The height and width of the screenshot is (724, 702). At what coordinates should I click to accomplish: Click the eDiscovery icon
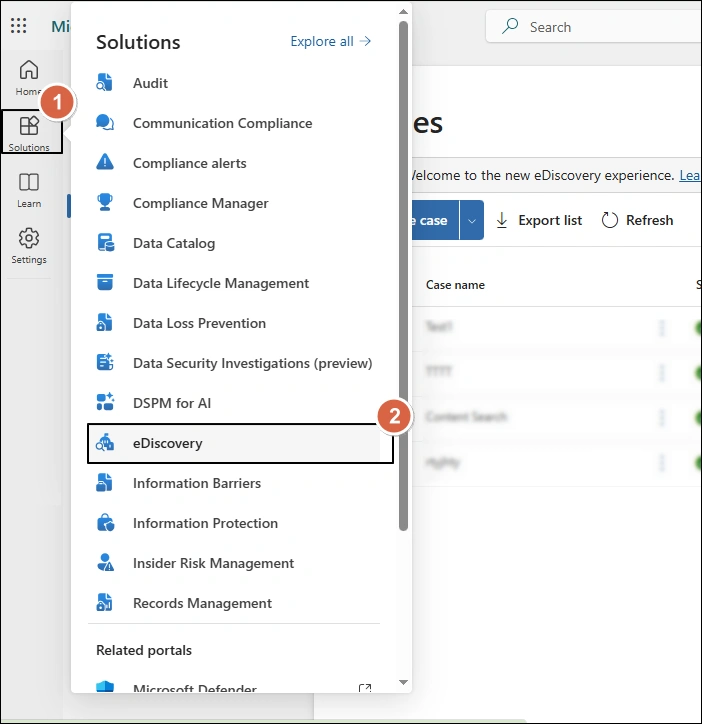click(105, 443)
